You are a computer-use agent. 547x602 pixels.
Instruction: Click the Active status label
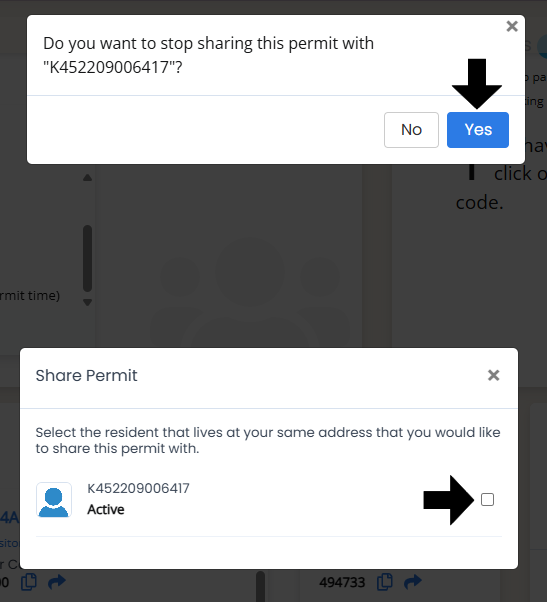click(x=106, y=509)
